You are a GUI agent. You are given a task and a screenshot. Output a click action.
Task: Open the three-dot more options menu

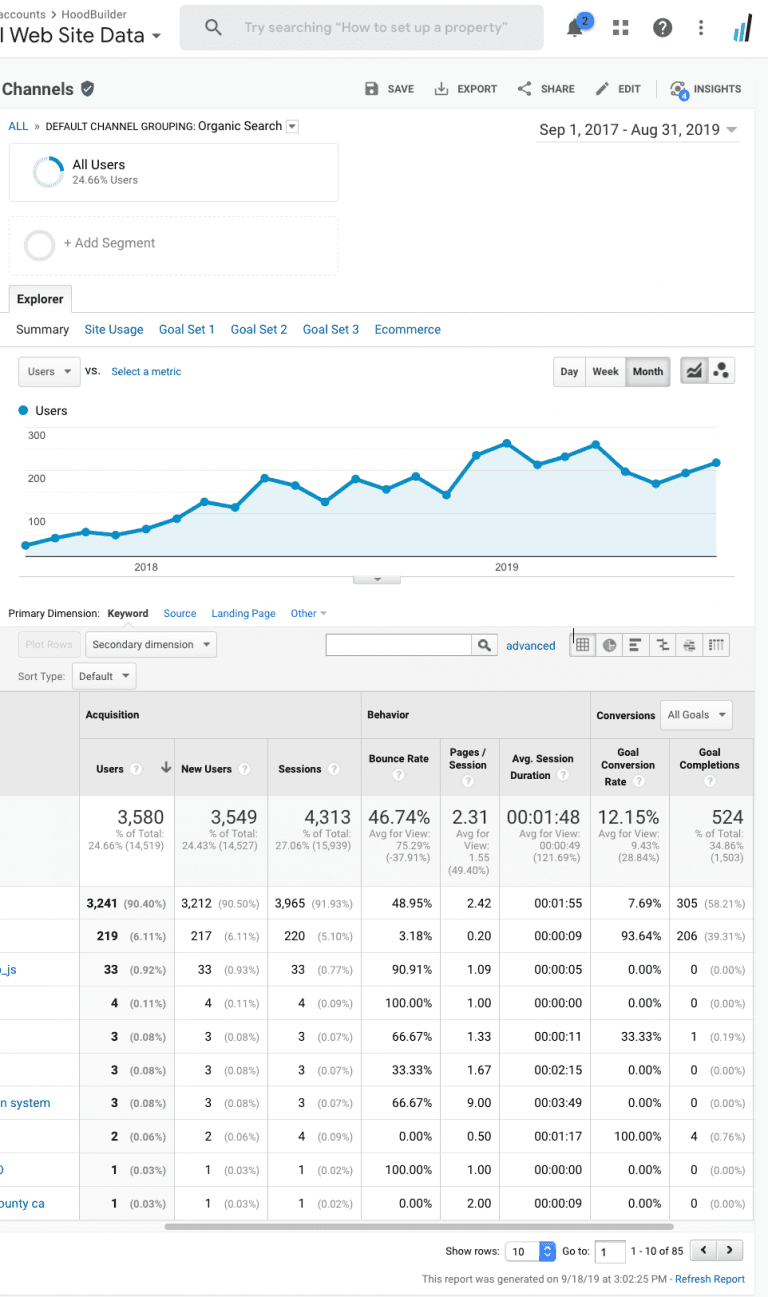701,28
